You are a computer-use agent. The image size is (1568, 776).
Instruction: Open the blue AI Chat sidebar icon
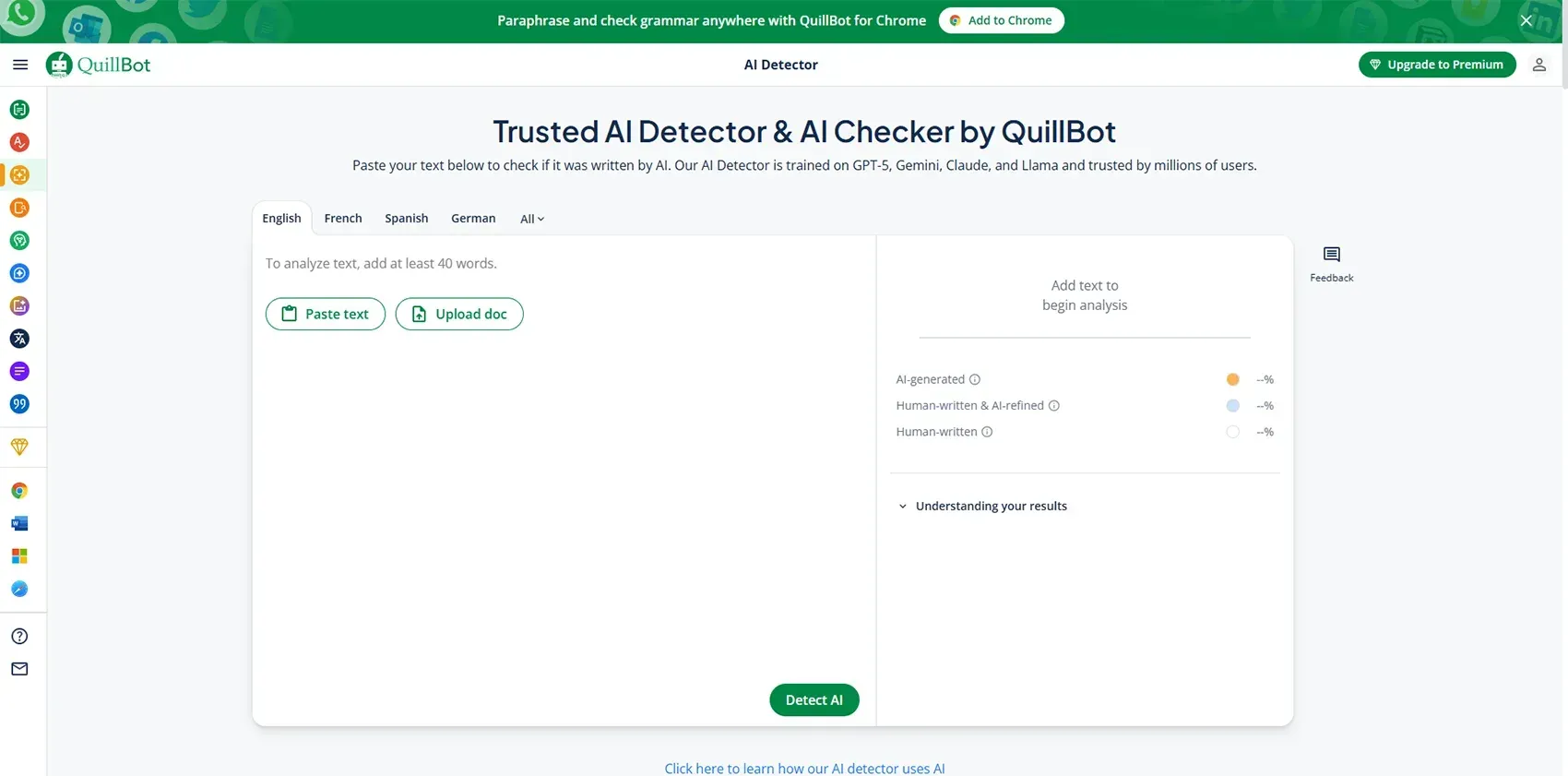tap(19, 273)
